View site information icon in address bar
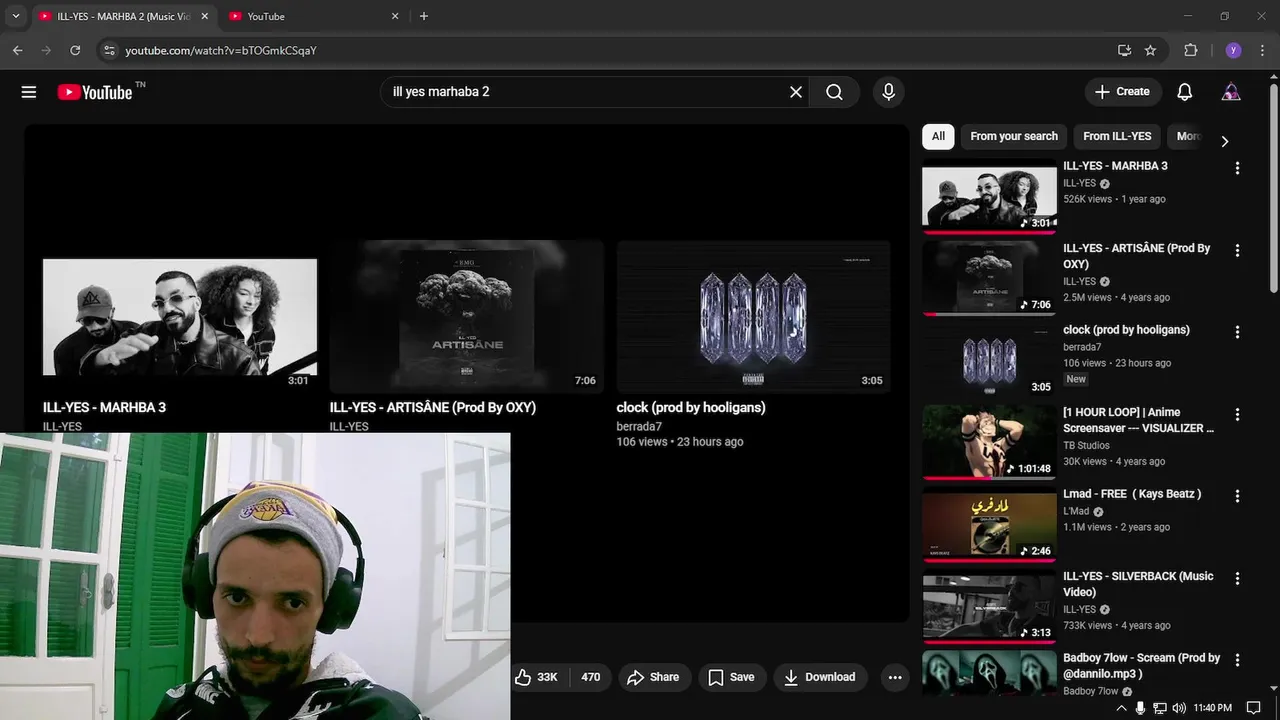Image resolution: width=1280 pixels, height=720 pixels. (109, 50)
